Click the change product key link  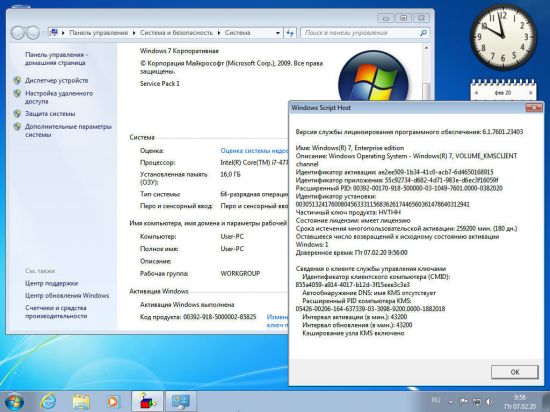277,321
